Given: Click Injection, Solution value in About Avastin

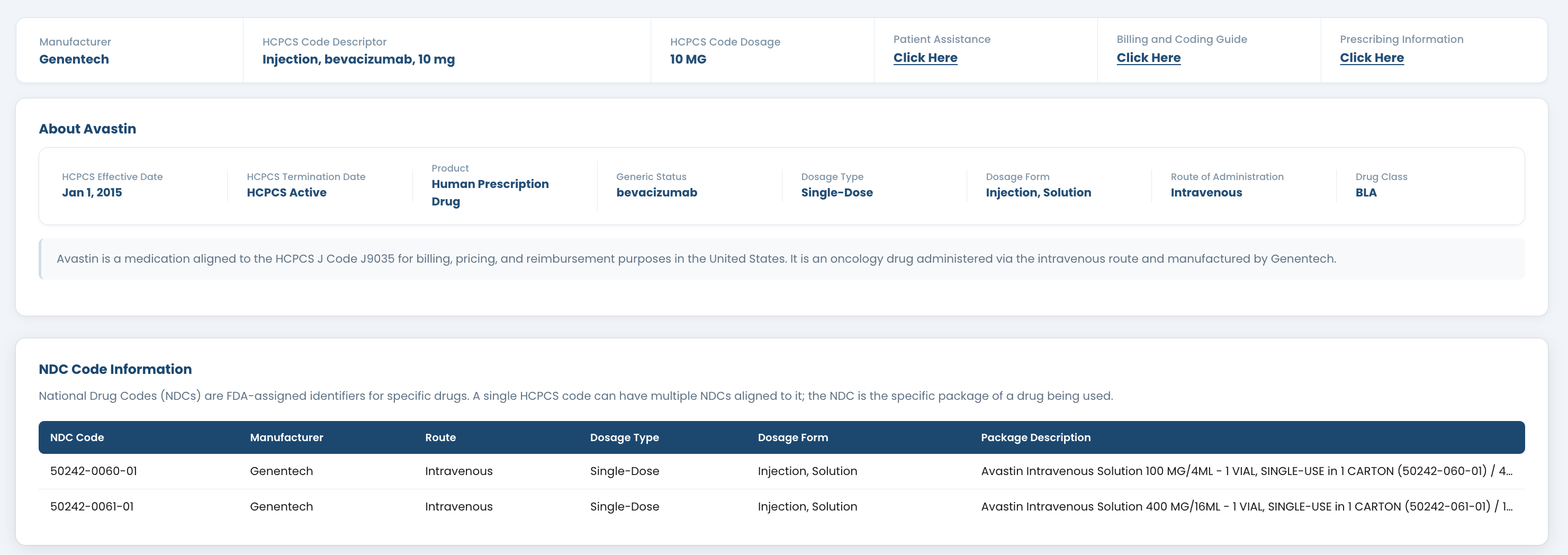Looking at the screenshot, I should point(1039,193).
